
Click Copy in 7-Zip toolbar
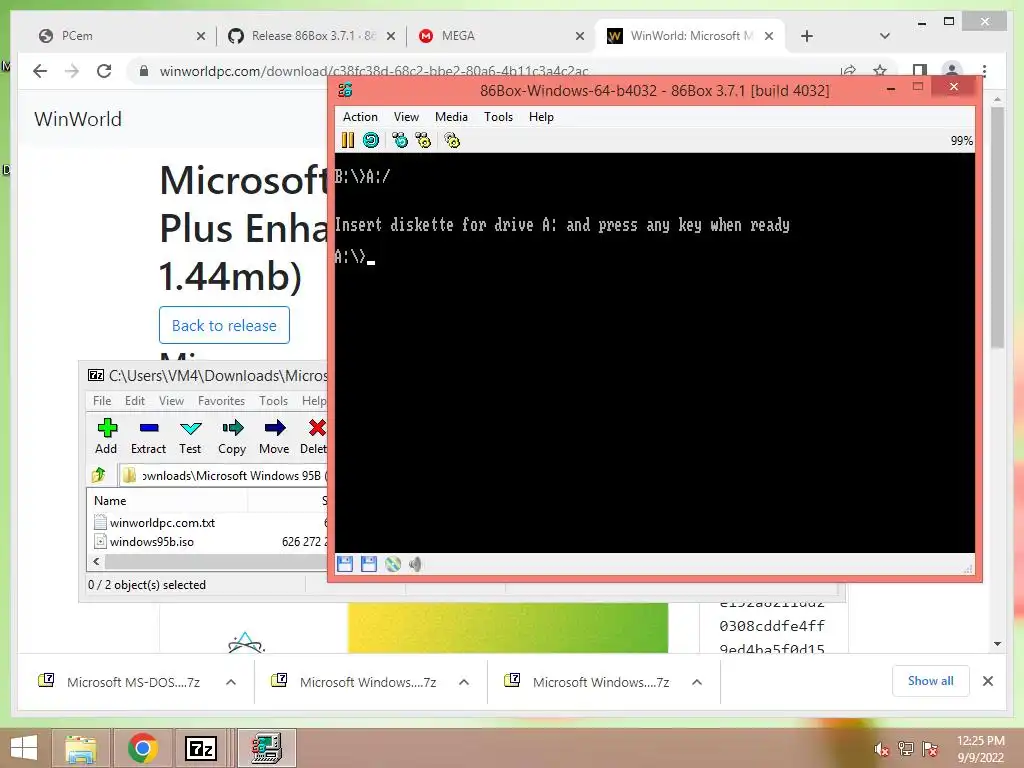point(232,436)
